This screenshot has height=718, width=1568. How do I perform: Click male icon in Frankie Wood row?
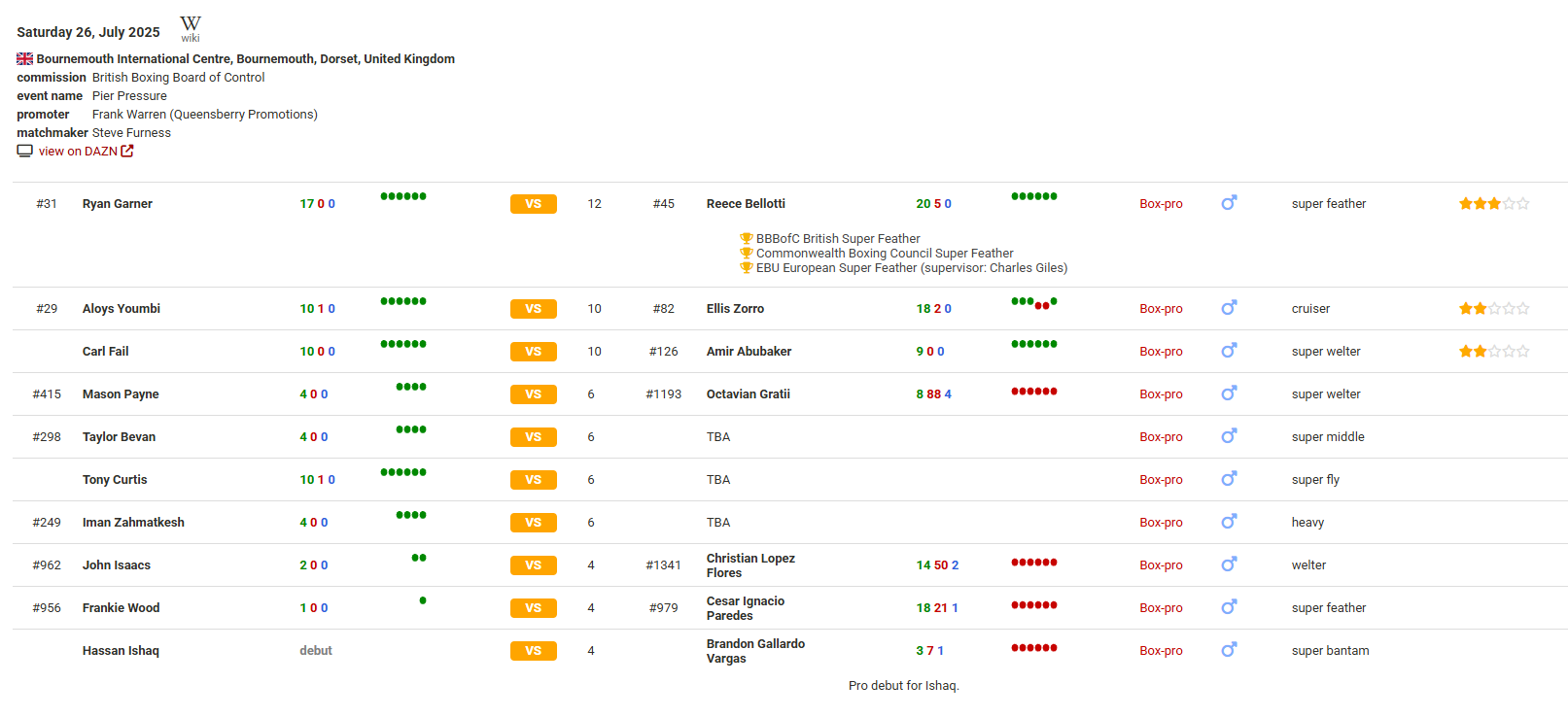[1229, 607]
